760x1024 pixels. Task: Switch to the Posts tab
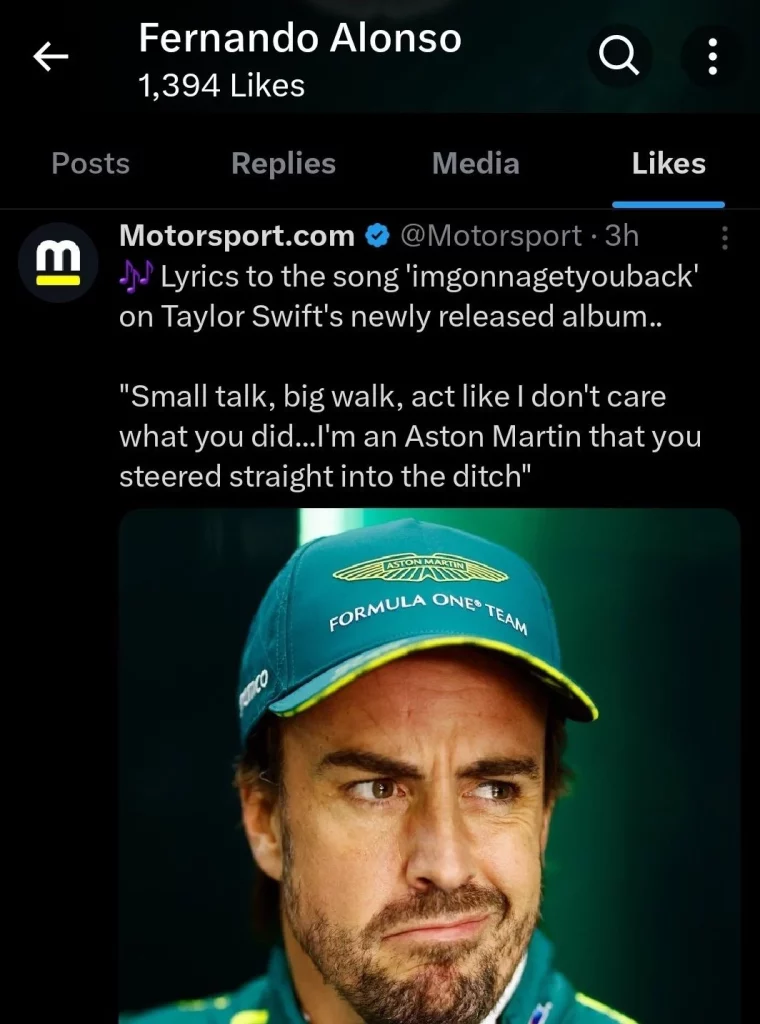[x=91, y=163]
